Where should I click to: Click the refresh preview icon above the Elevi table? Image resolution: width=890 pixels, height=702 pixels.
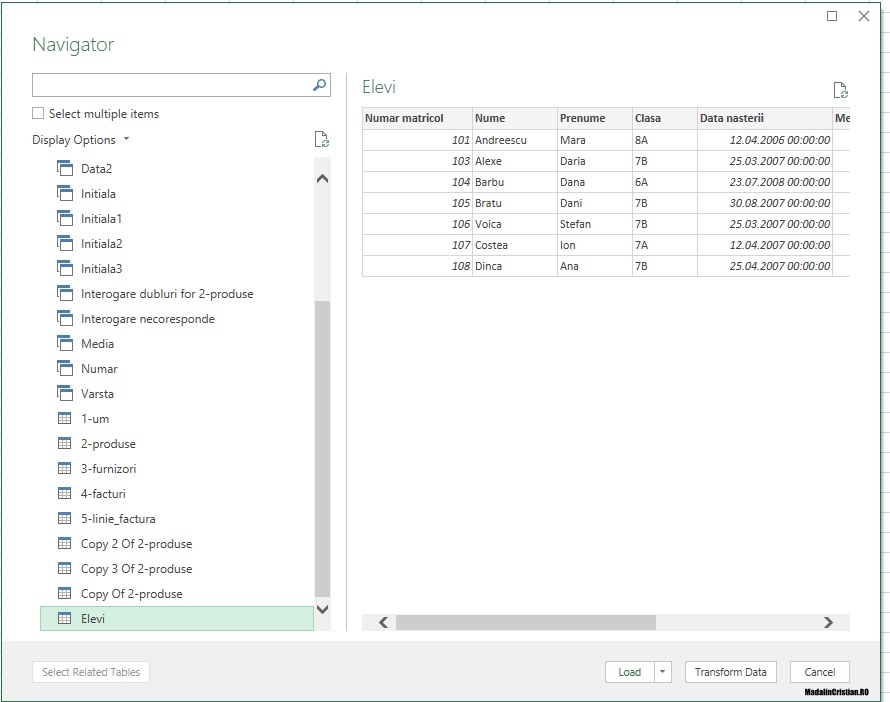click(x=840, y=90)
